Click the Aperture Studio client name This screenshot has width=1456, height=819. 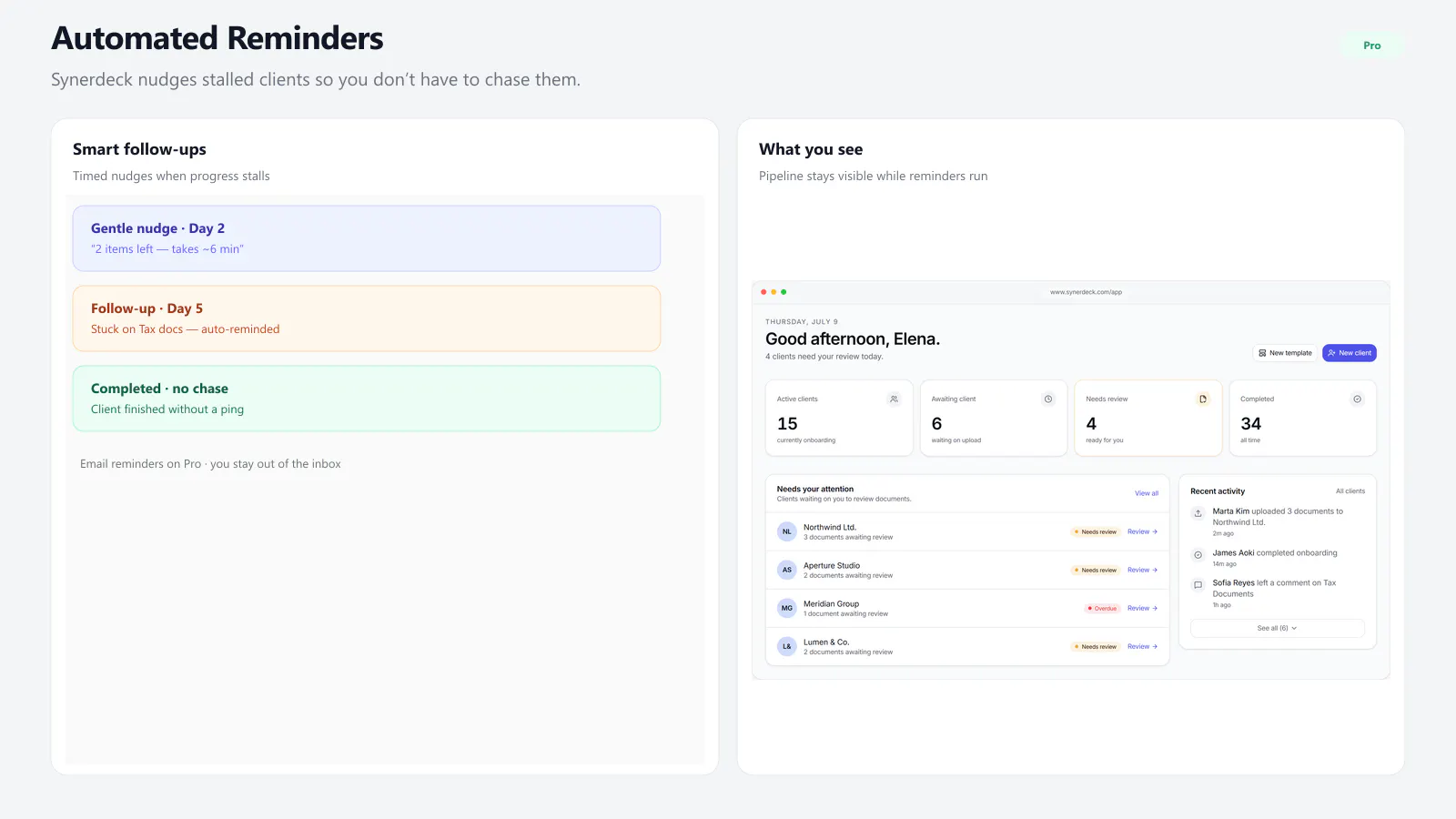832,565
